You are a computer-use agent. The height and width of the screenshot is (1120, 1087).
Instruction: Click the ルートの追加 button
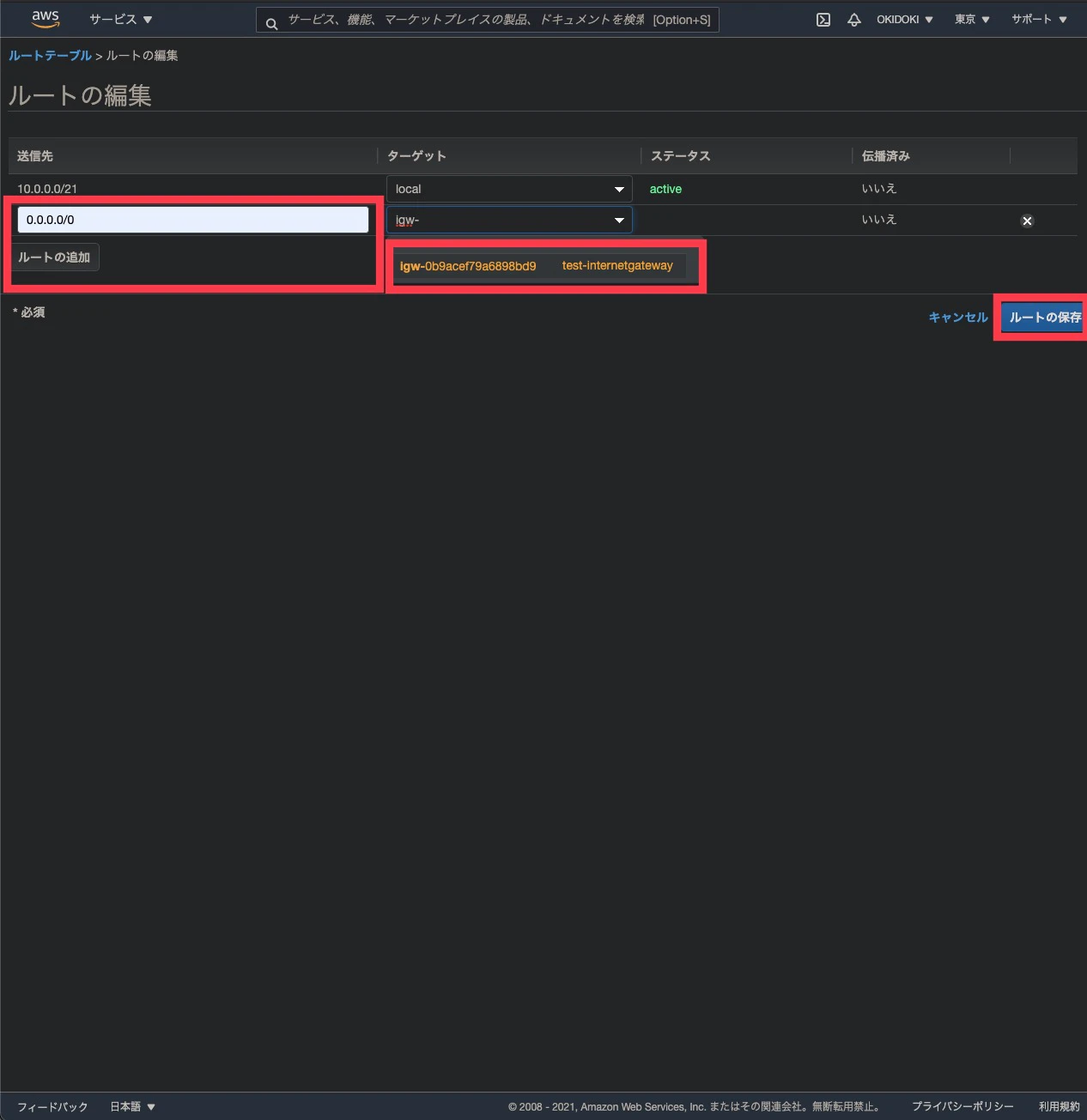click(54, 257)
